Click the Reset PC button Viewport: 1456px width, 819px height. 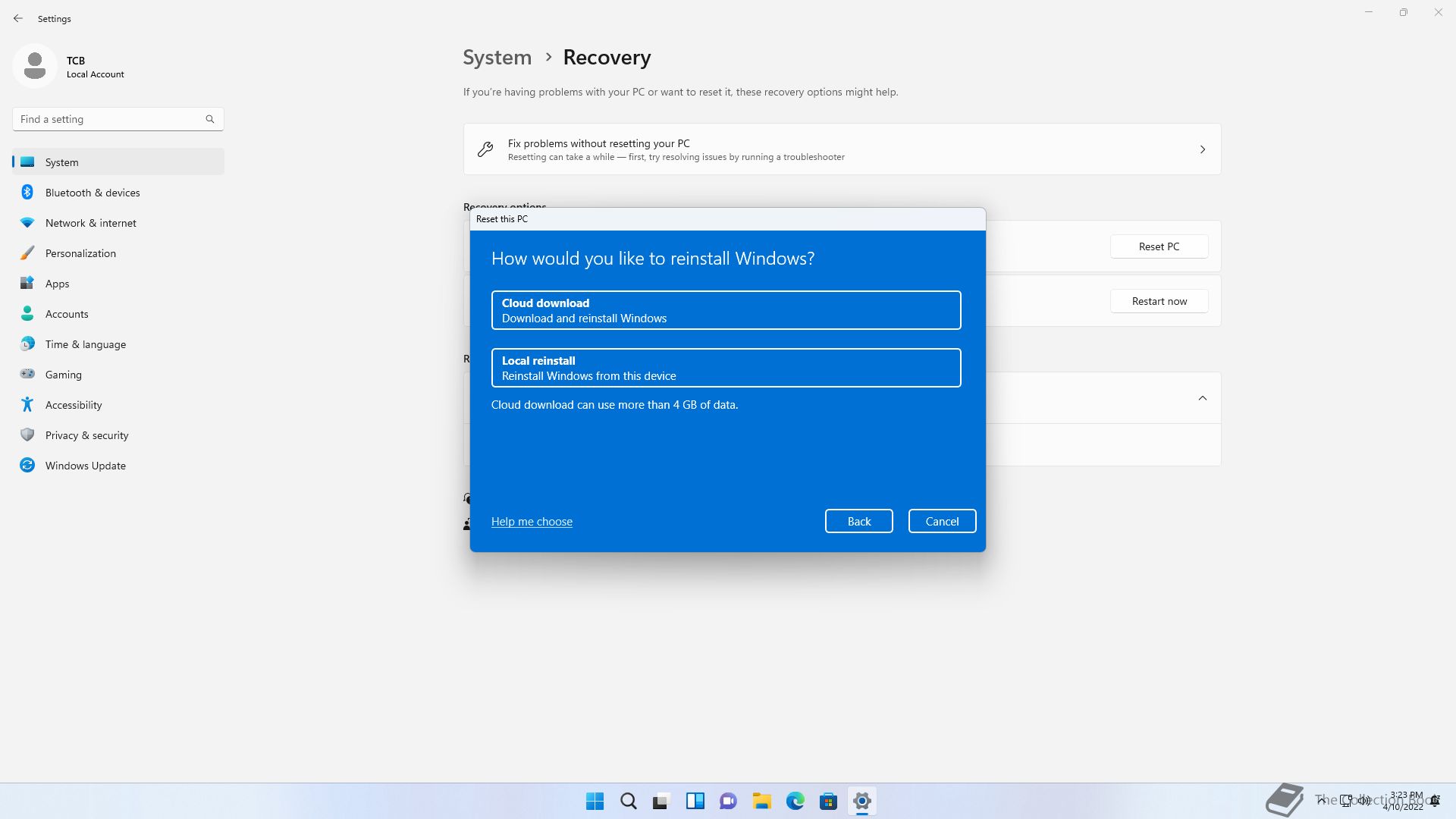tap(1159, 246)
